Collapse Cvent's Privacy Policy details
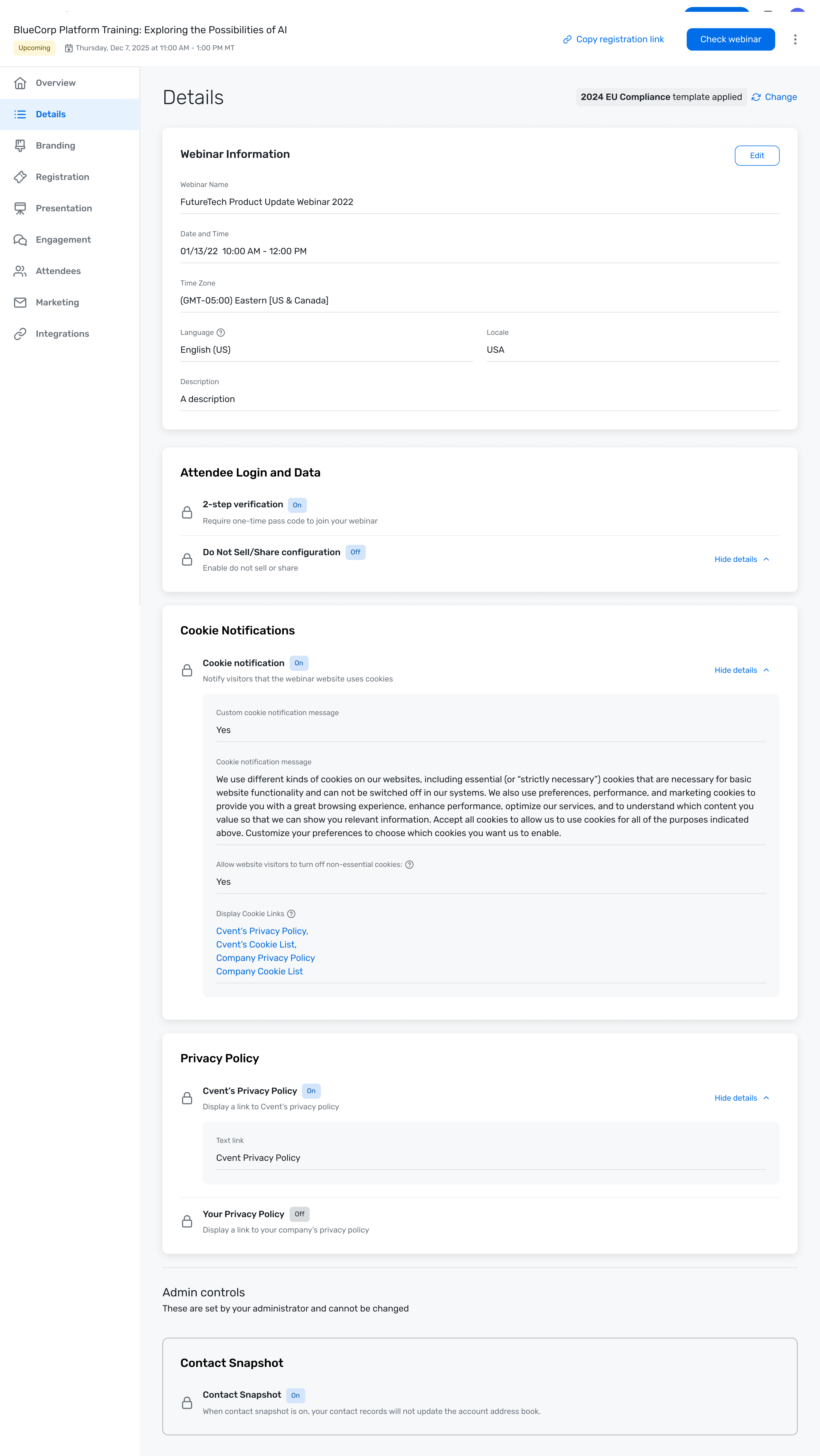 741,1098
